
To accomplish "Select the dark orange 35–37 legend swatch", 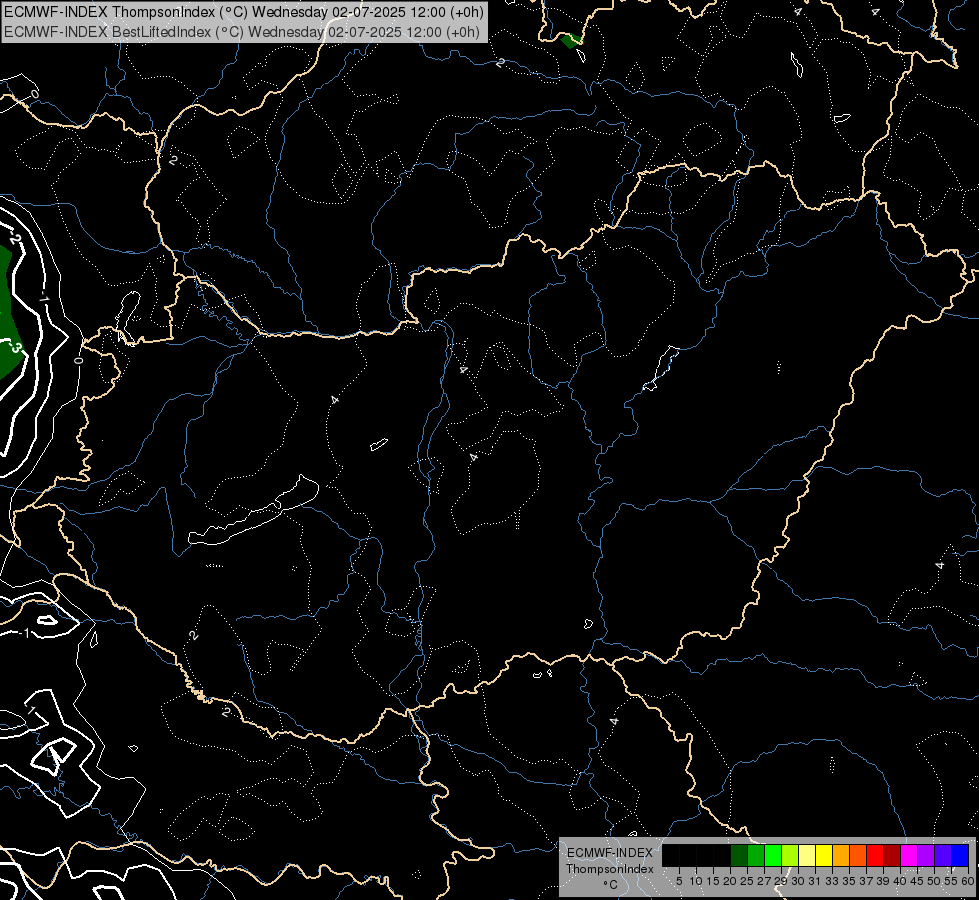I will 858,856.
